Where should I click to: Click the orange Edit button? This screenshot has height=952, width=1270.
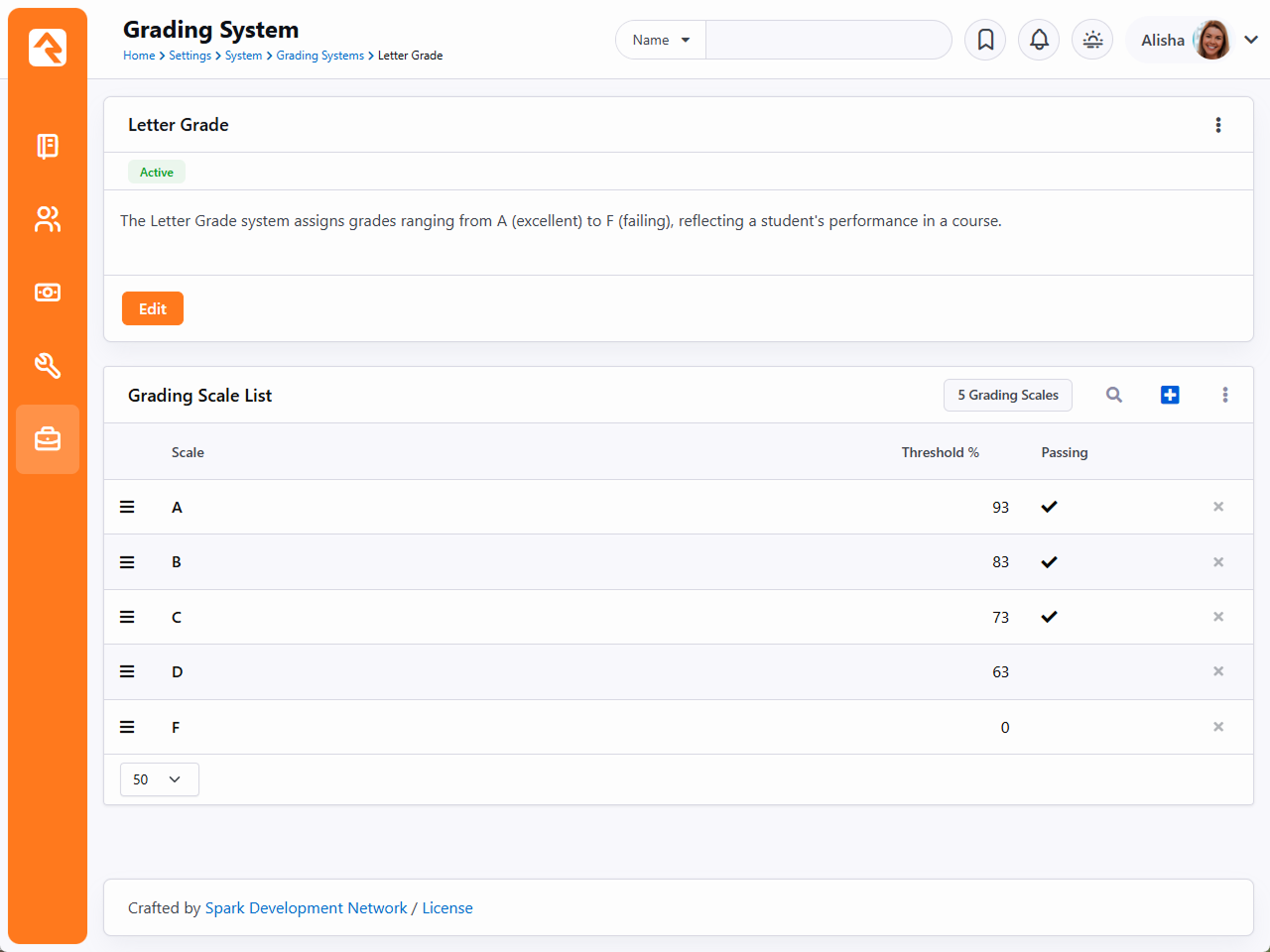[x=153, y=308]
